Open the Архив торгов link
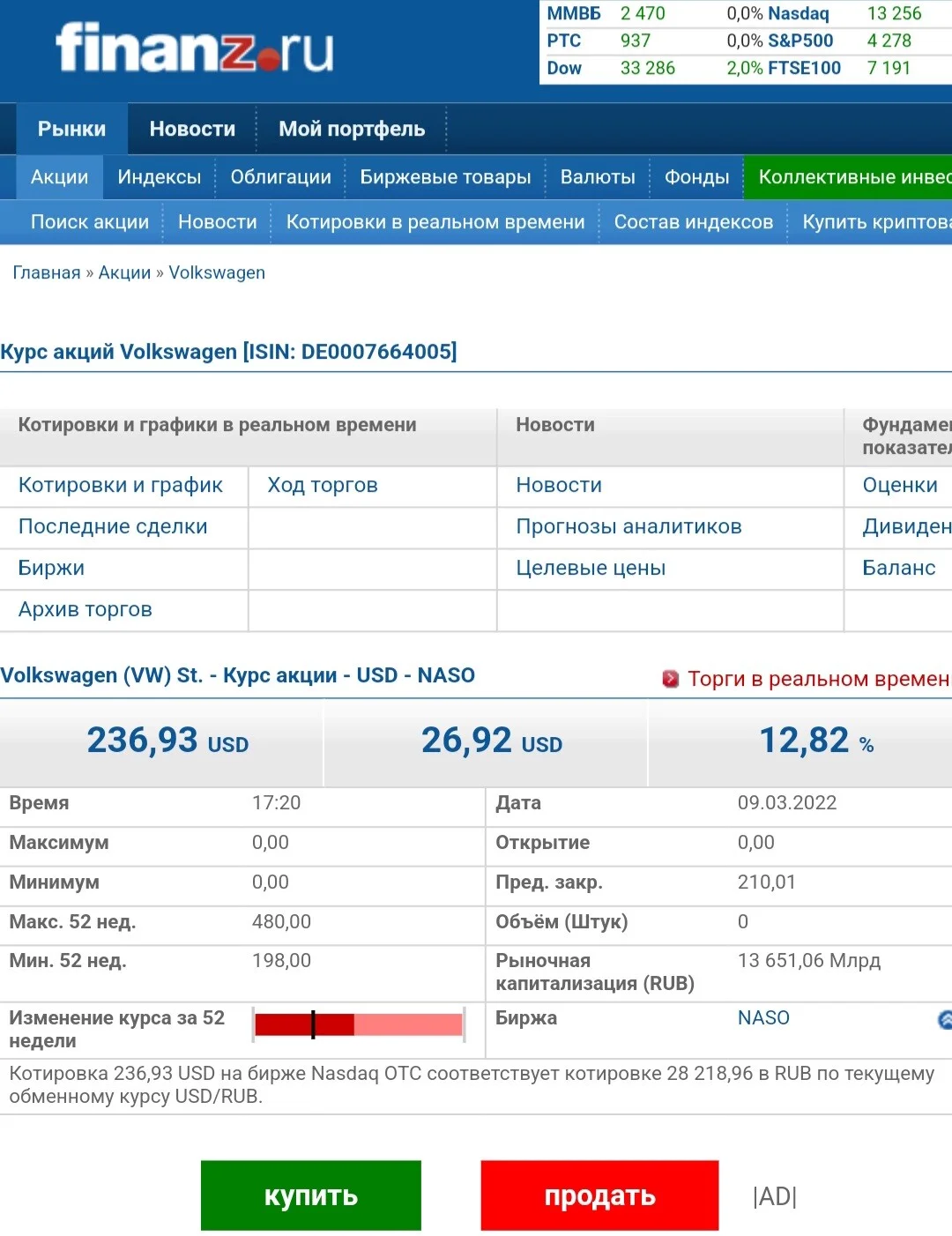The image size is (952, 1236). tap(86, 609)
